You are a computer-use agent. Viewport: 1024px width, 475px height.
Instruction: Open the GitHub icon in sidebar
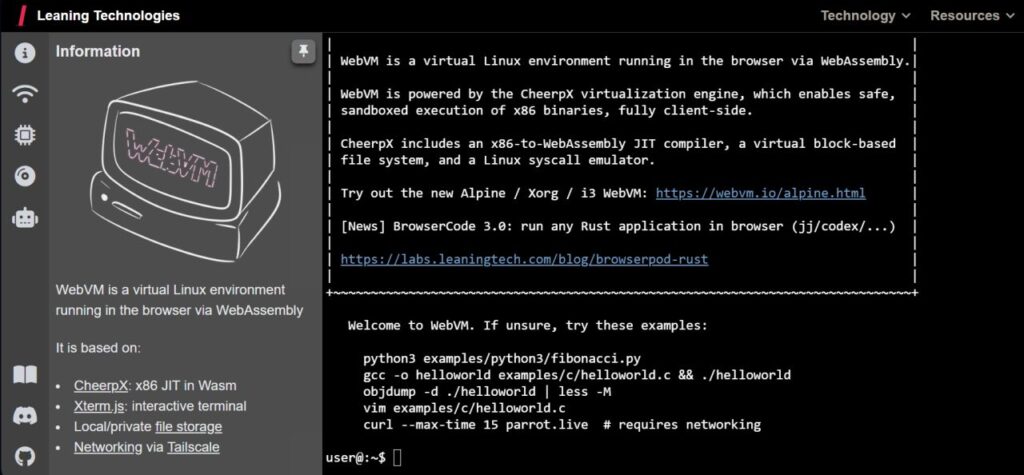tap(25, 456)
